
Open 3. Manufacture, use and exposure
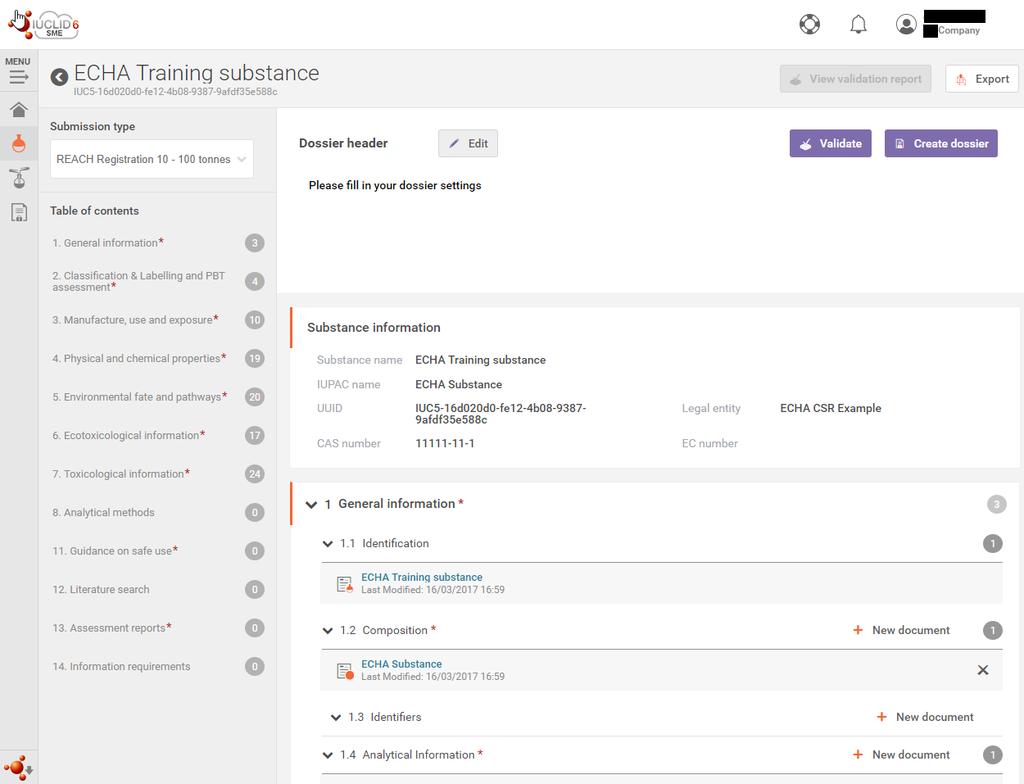pyautogui.click(x=135, y=319)
